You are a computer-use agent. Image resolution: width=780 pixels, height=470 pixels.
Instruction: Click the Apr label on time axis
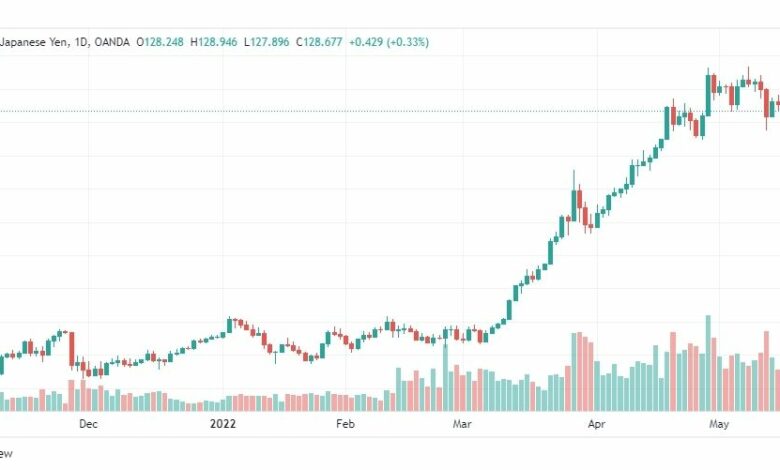[596, 424]
